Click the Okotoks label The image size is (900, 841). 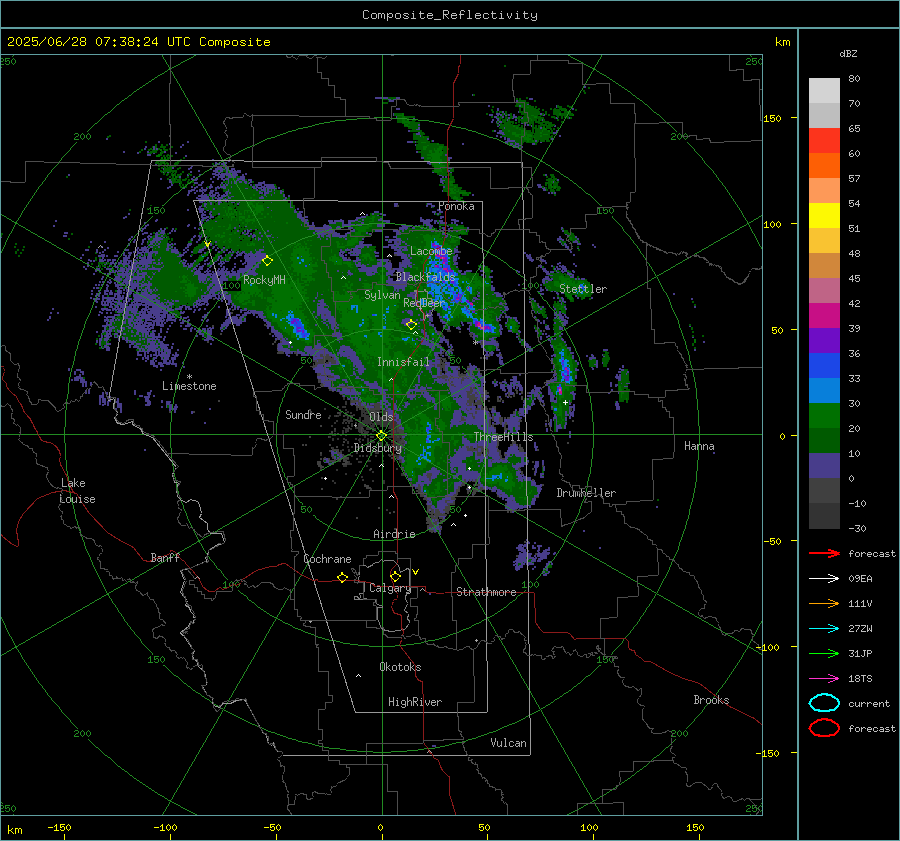point(400,667)
